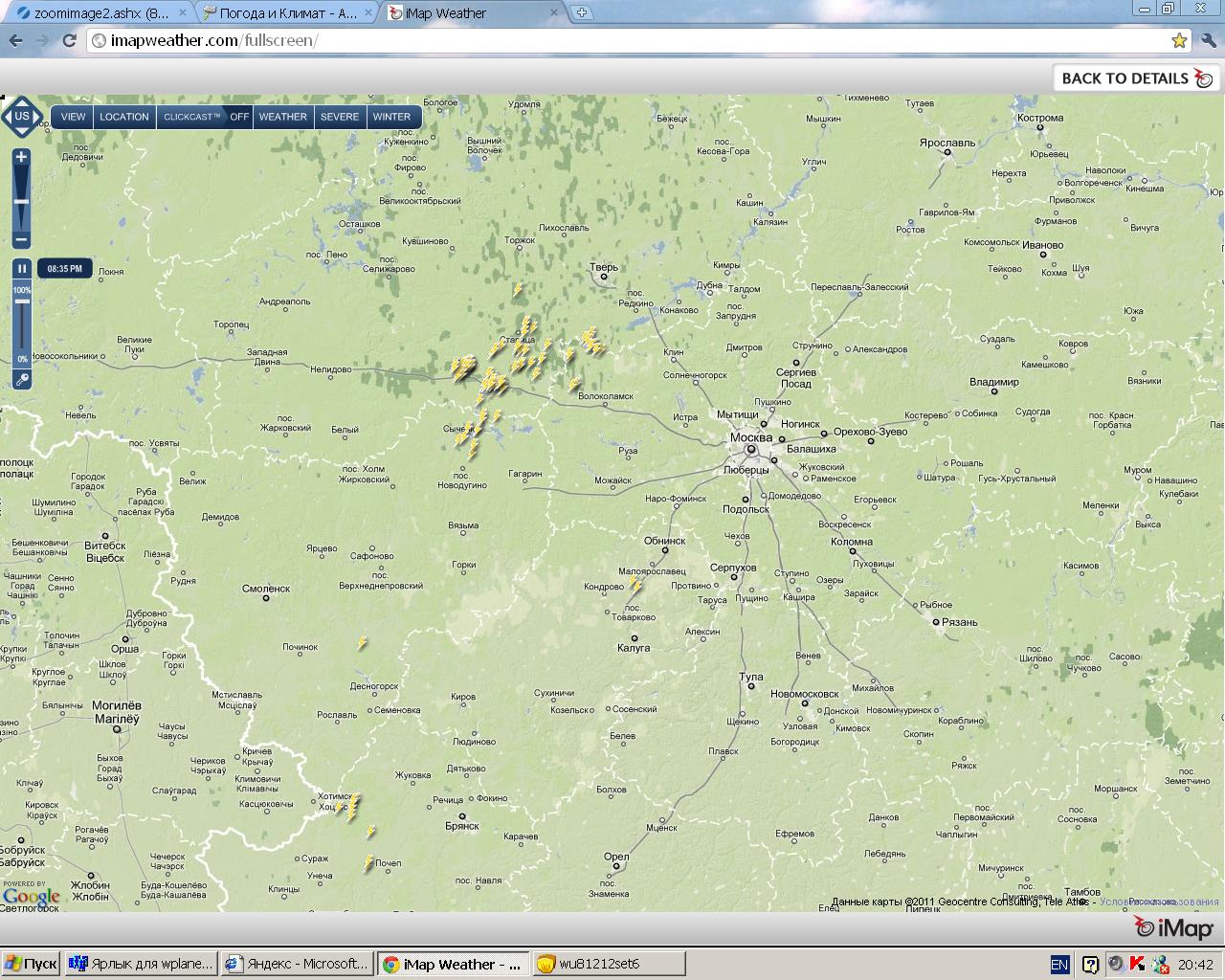The image size is (1225, 980).
Task: Open the map legend key icon
Action: tap(21, 380)
